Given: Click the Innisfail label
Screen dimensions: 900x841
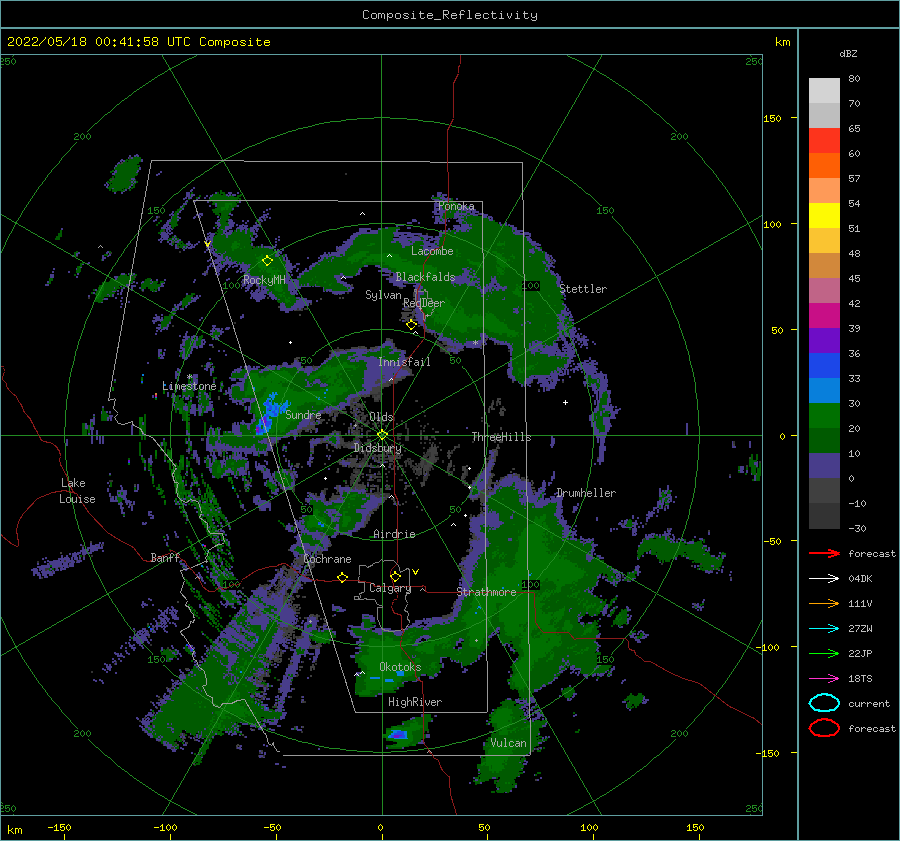Looking at the screenshot, I should [404, 362].
